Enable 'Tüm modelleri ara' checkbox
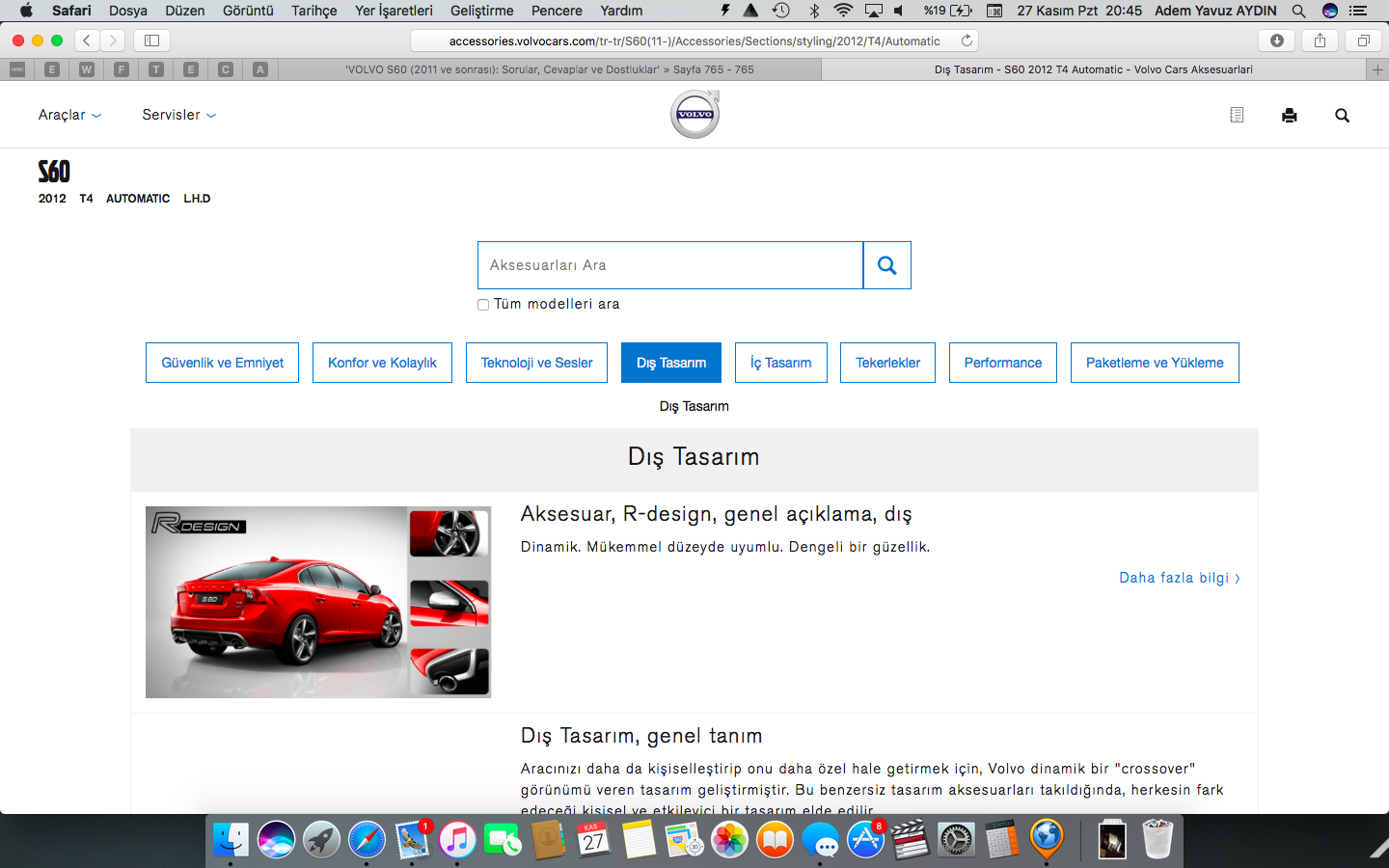 (x=483, y=305)
